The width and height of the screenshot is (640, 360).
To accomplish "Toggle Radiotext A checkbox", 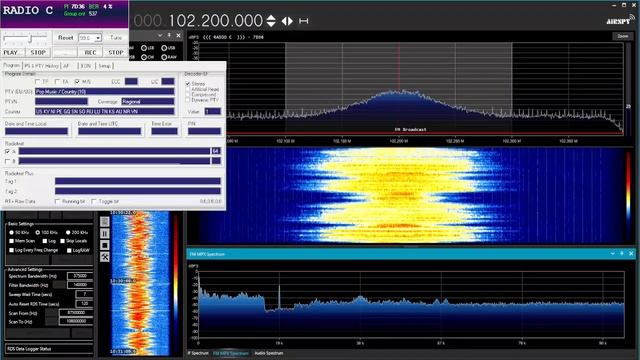I will pos(7,151).
